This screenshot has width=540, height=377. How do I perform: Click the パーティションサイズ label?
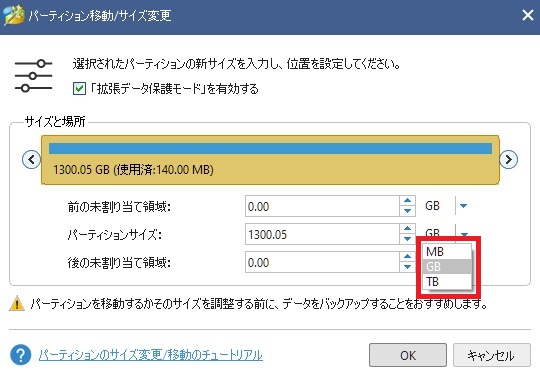coord(115,235)
